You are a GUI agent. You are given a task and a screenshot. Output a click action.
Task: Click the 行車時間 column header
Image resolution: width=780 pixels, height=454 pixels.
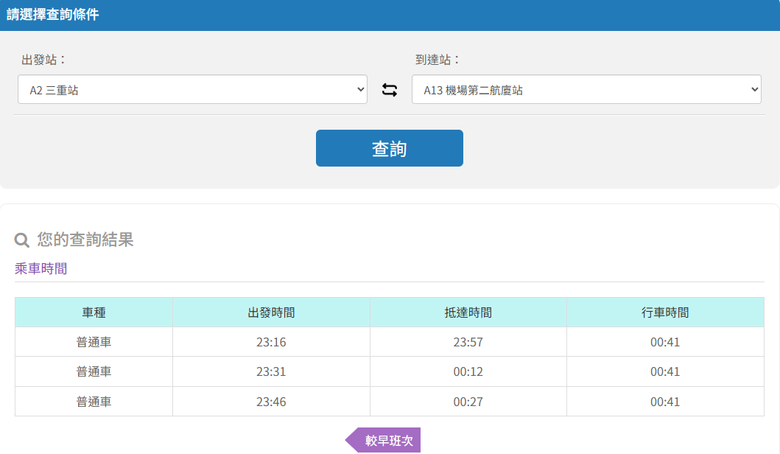pyautogui.click(x=665, y=312)
